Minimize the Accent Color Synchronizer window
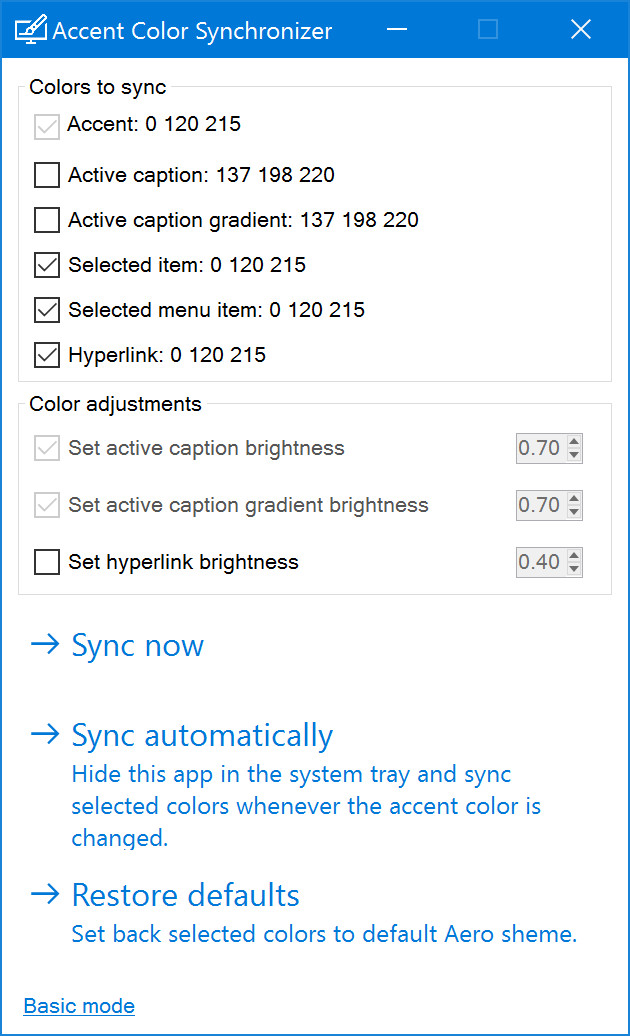This screenshot has width=630, height=1036. [x=397, y=29]
